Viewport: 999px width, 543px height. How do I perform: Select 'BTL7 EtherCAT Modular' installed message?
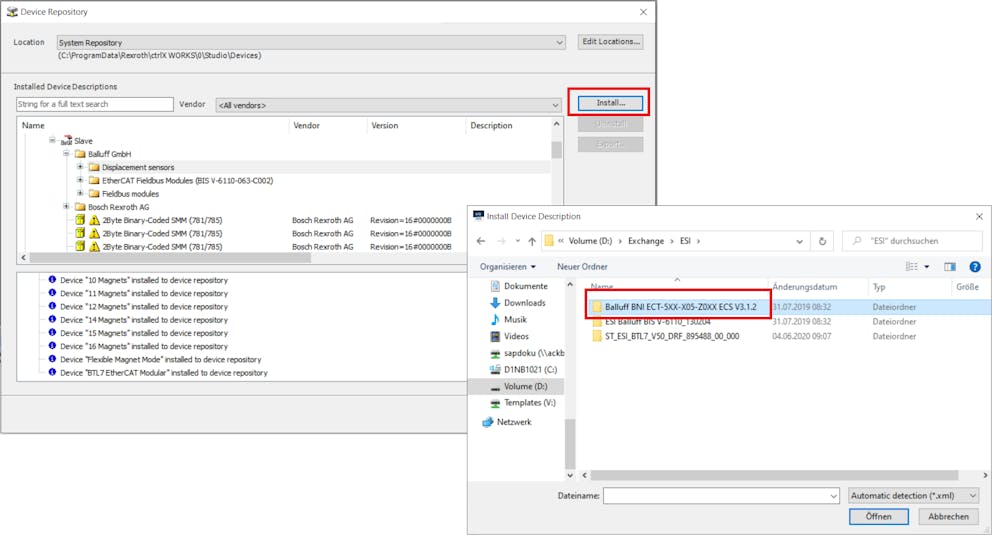pyautogui.click(x=164, y=373)
